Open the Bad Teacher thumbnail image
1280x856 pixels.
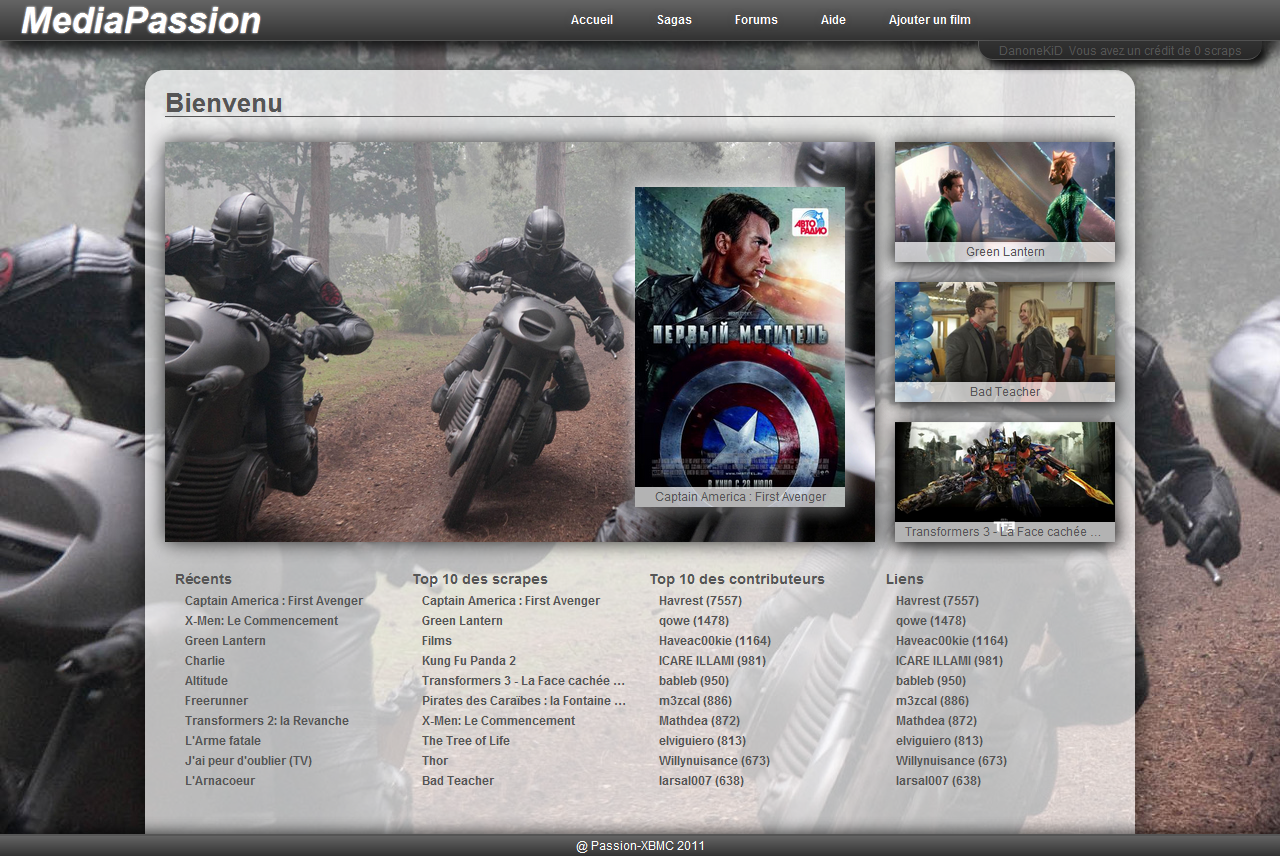(1005, 332)
